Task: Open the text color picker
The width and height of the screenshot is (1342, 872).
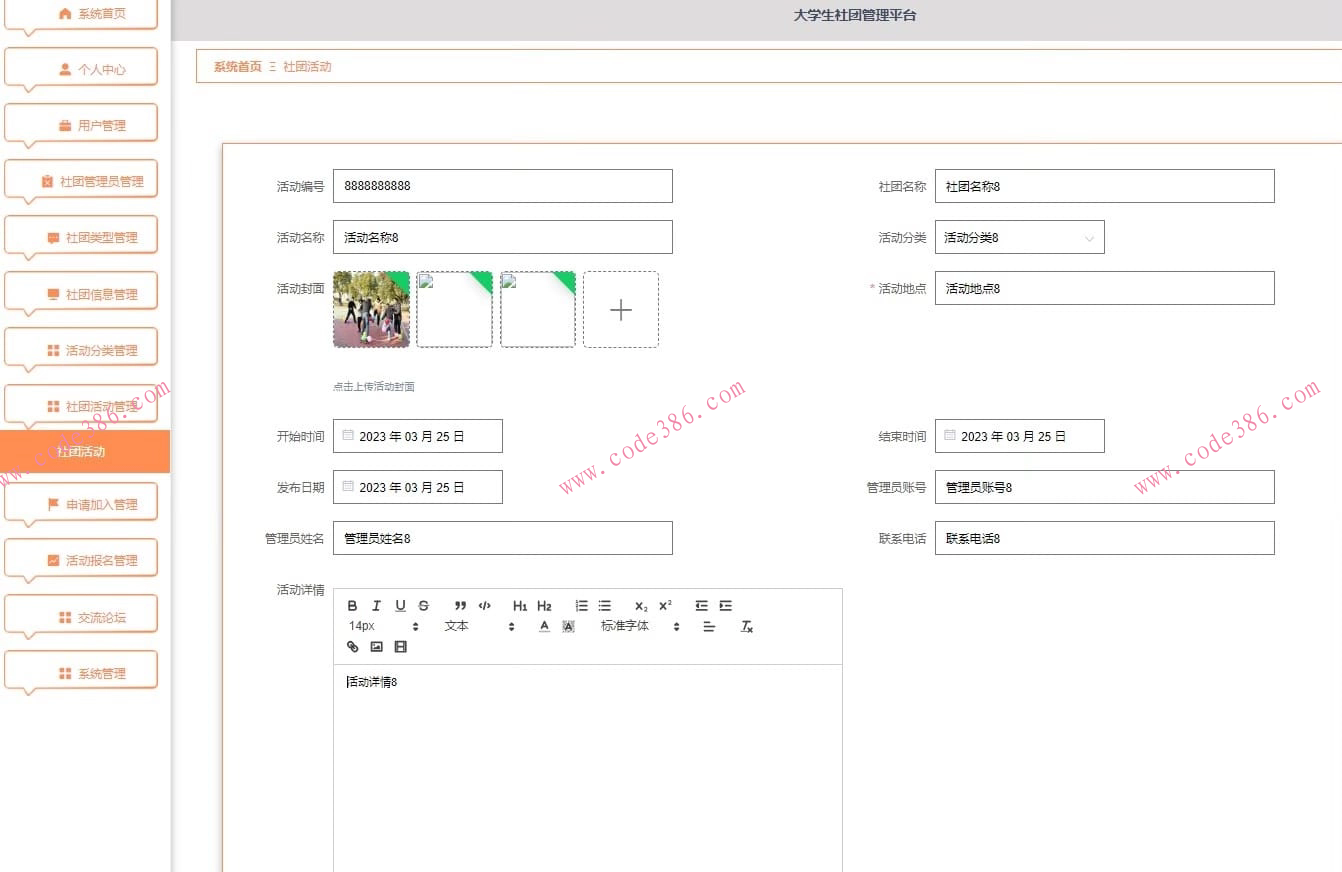Action: tap(544, 627)
